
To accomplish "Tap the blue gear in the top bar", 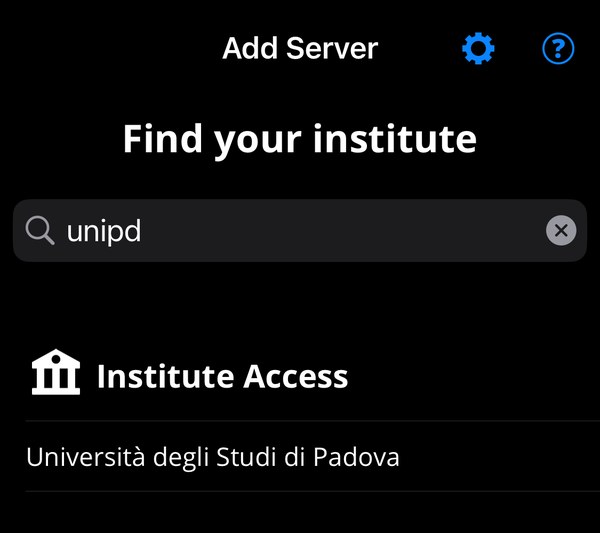I will click(478, 48).
